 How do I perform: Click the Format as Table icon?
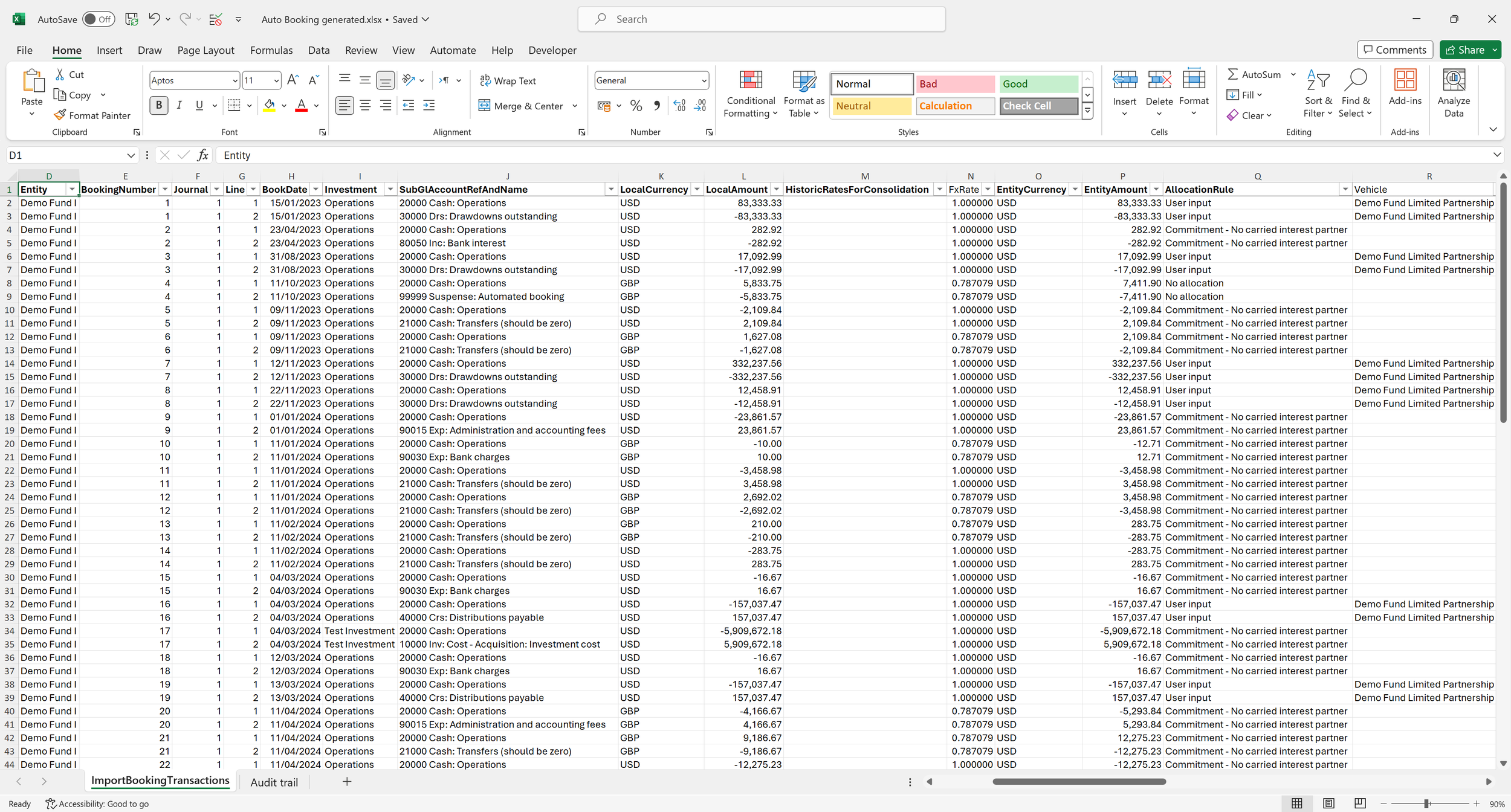803,81
